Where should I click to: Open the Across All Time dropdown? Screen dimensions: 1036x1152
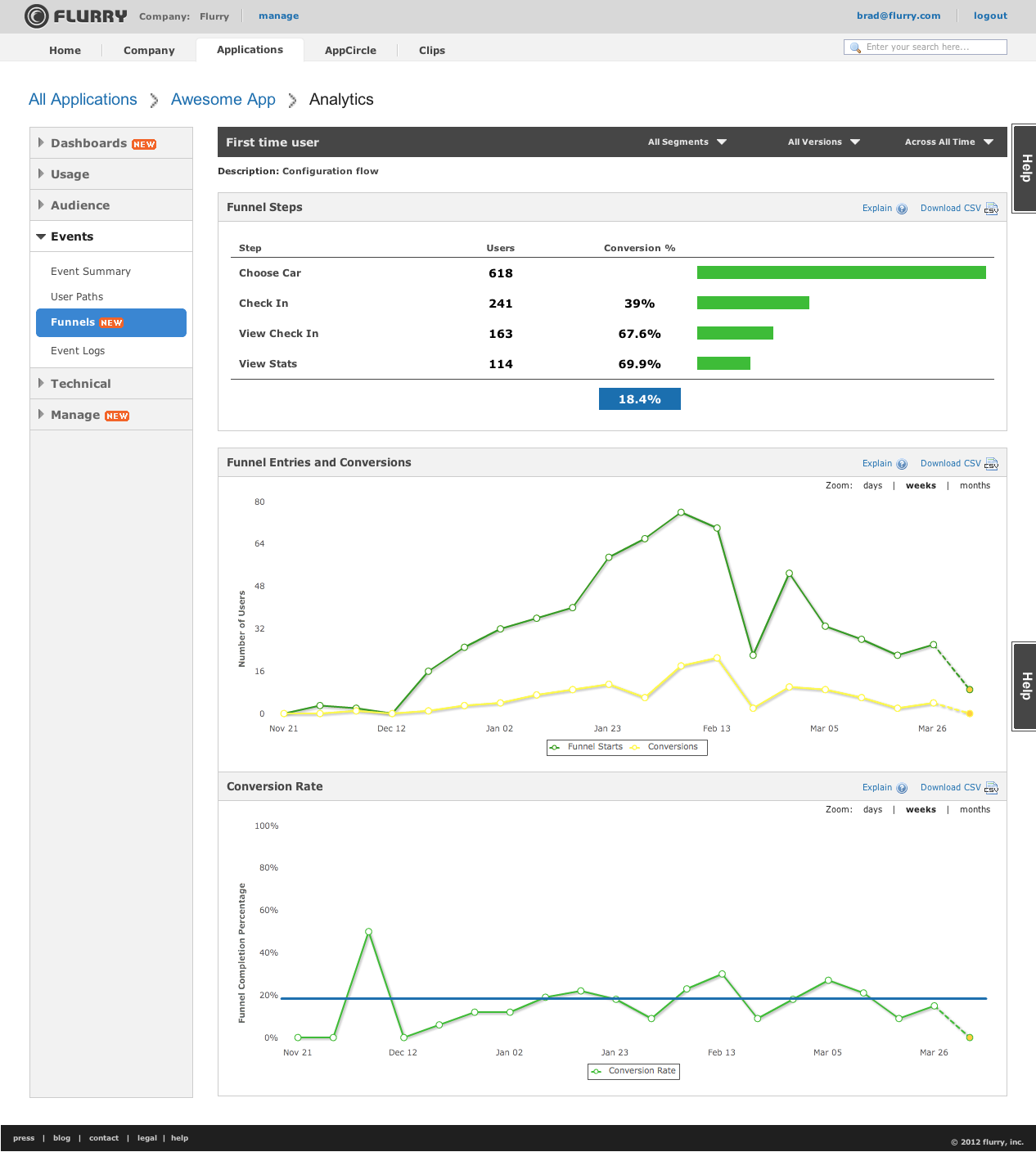coord(948,142)
